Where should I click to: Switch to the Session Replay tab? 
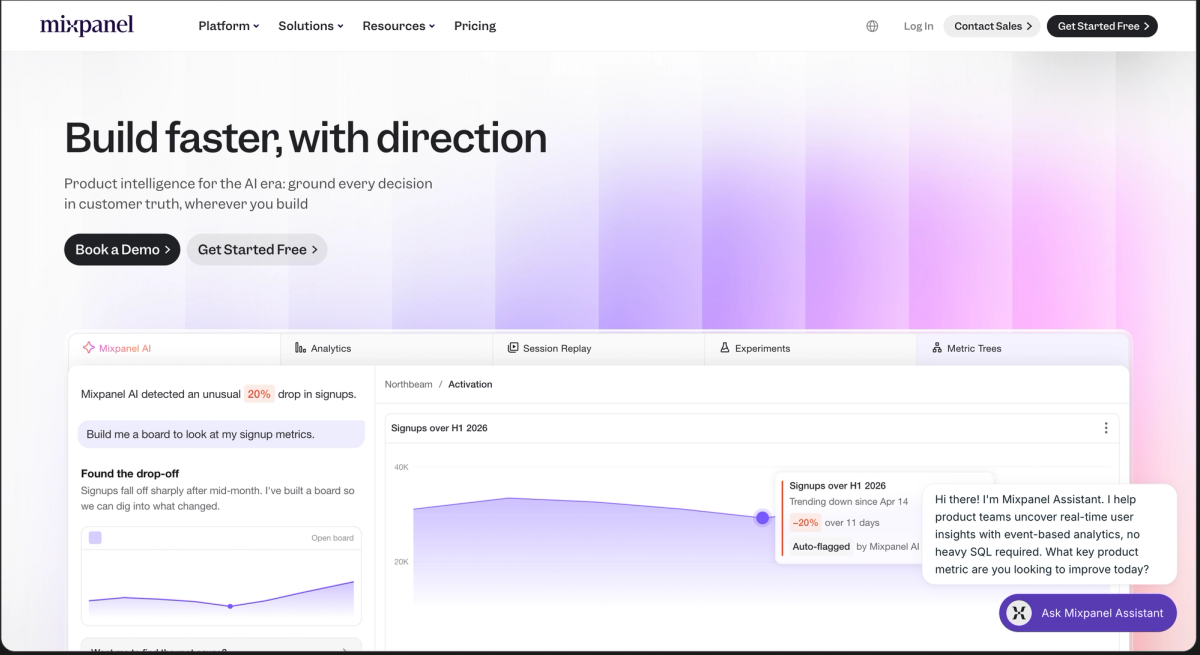(599, 348)
